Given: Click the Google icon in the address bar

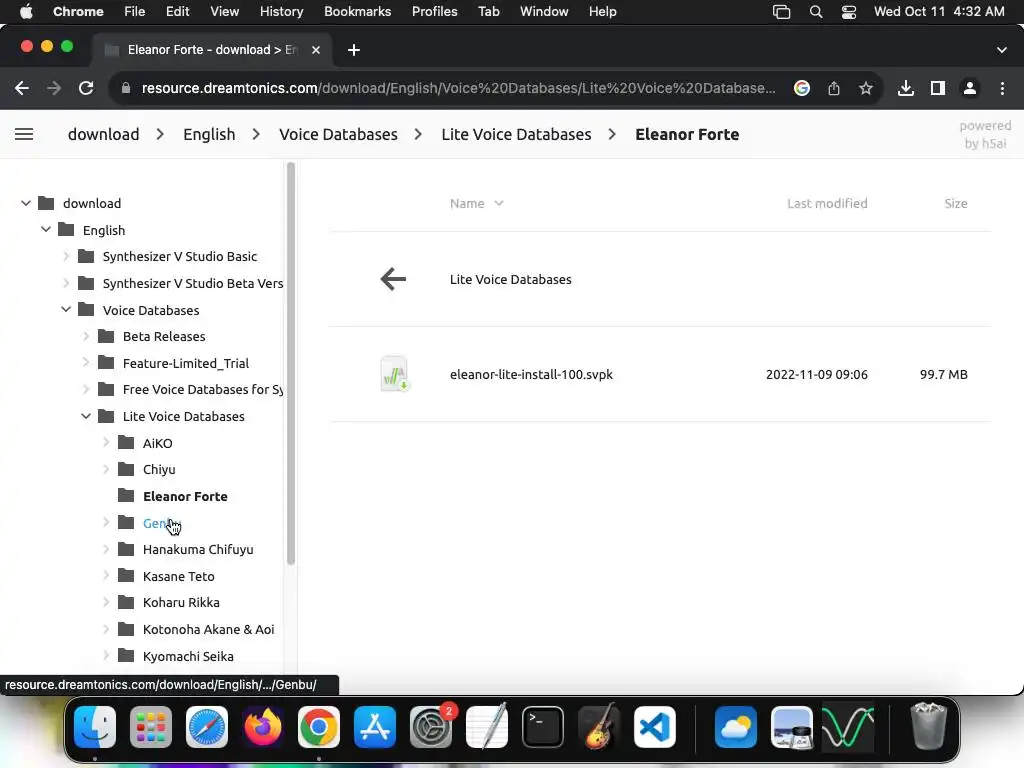Looking at the screenshot, I should pos(802,88).
